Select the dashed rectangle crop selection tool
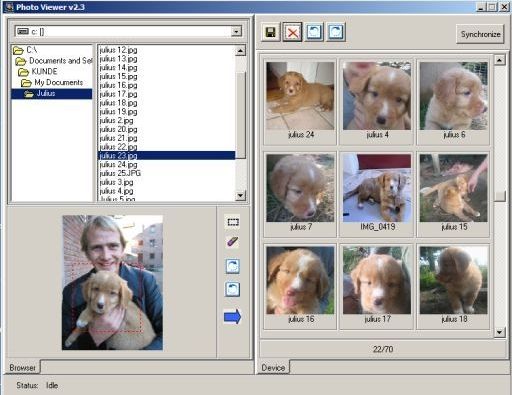 233,222
